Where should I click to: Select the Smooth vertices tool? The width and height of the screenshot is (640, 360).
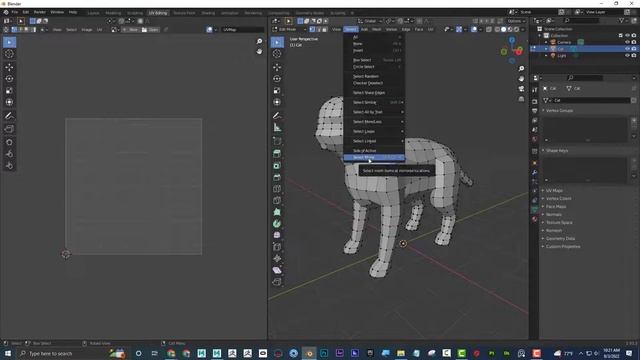pos(277,235)
